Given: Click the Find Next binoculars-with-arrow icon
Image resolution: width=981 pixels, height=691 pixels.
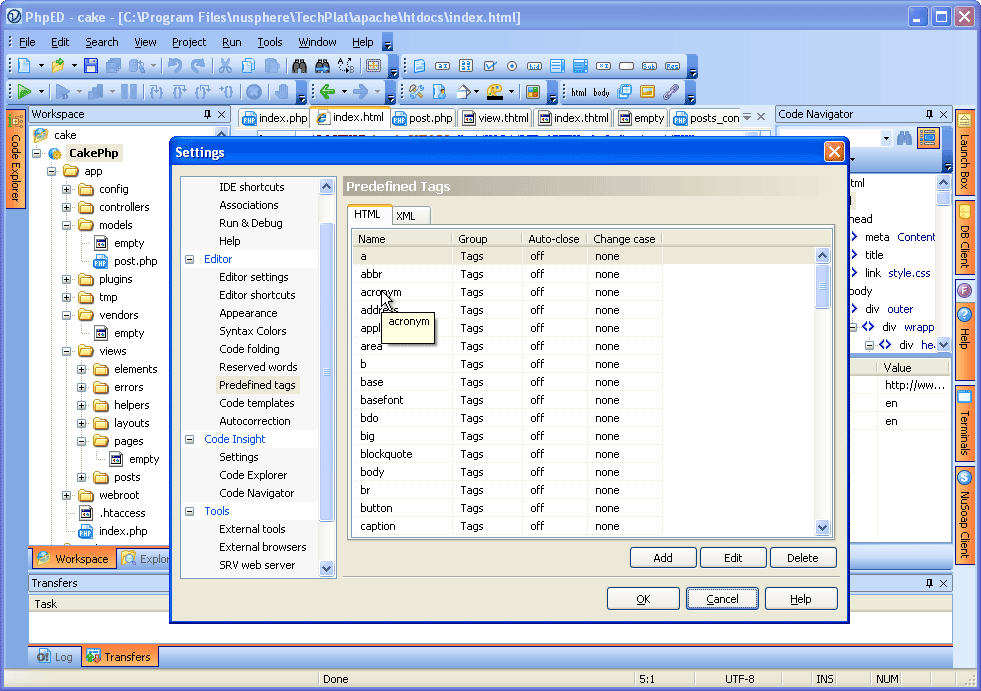Looking at the screenshot, I should tap(322, 65).
